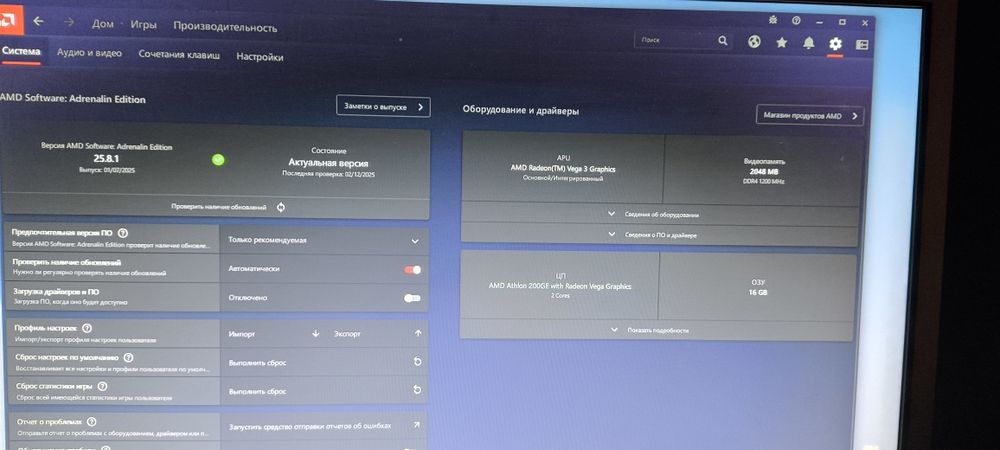The height and width of the screenshot is (450, 1000).
Task: Click the reset icon for Сброс статистики игры
Action: [x=417, y=389]
